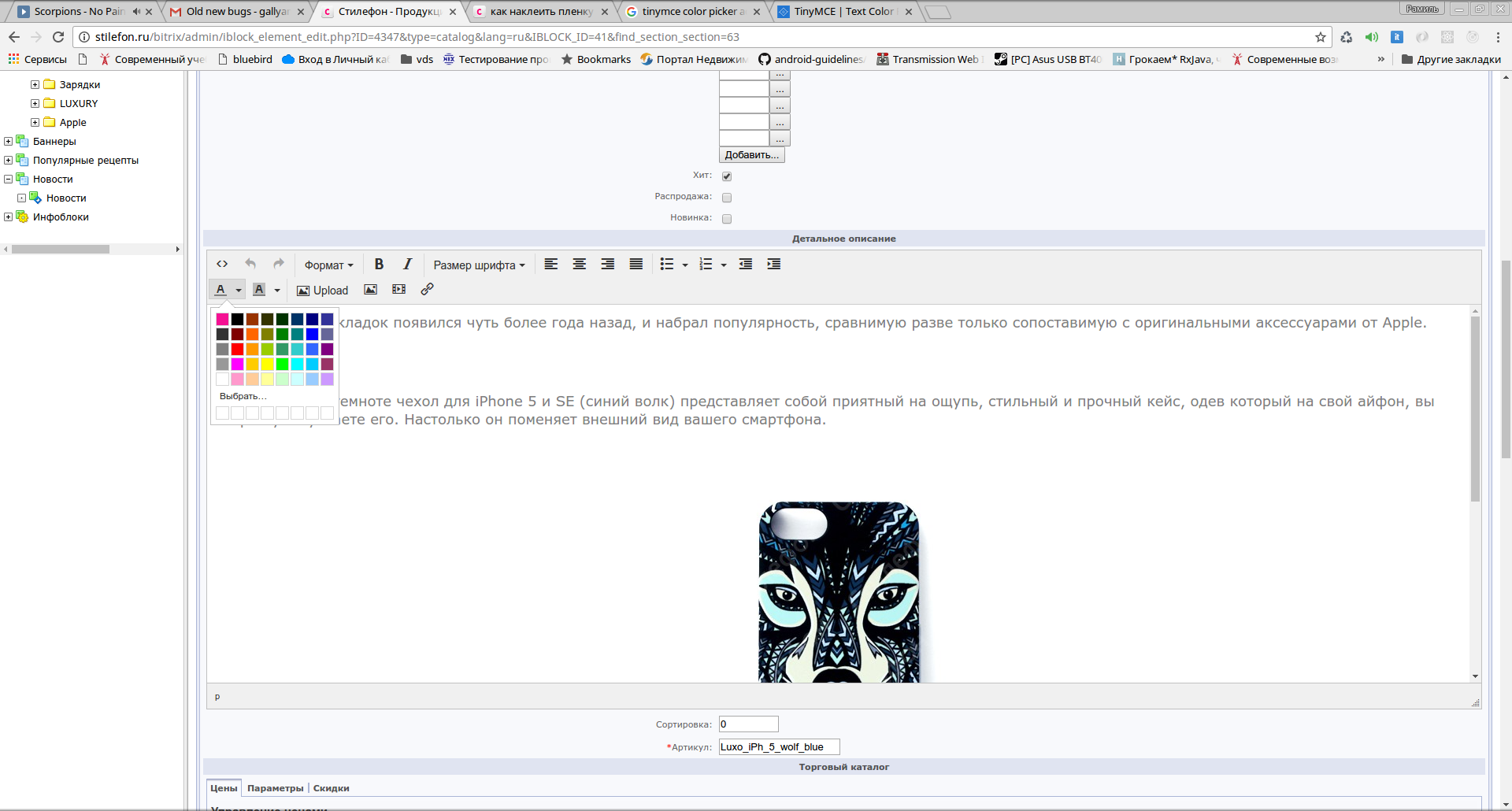Switch to the Скидки tab
This screenshot has width=1512, height=811.
[x=332, y=788]
